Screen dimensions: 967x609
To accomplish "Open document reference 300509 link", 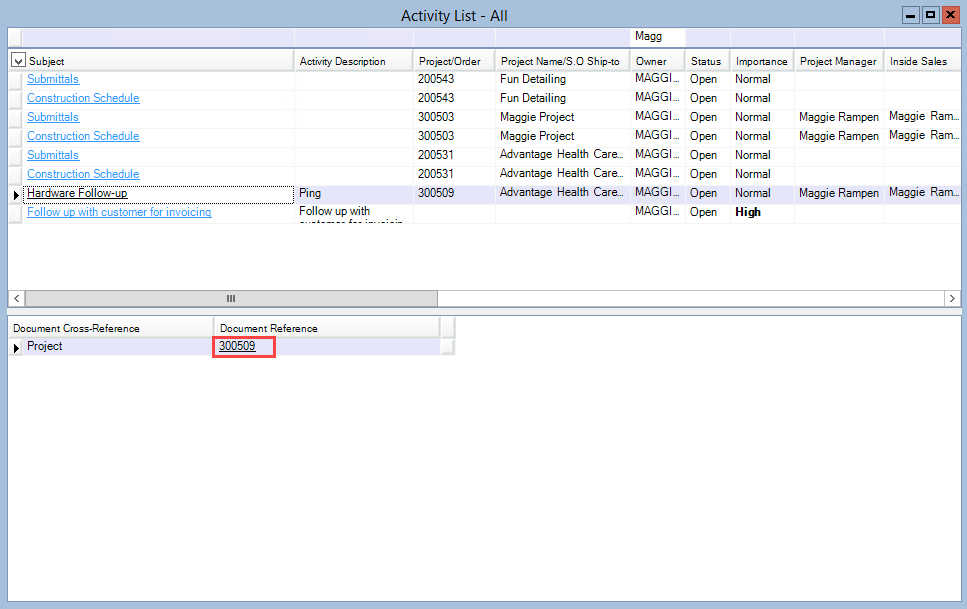I will (237, 346).
